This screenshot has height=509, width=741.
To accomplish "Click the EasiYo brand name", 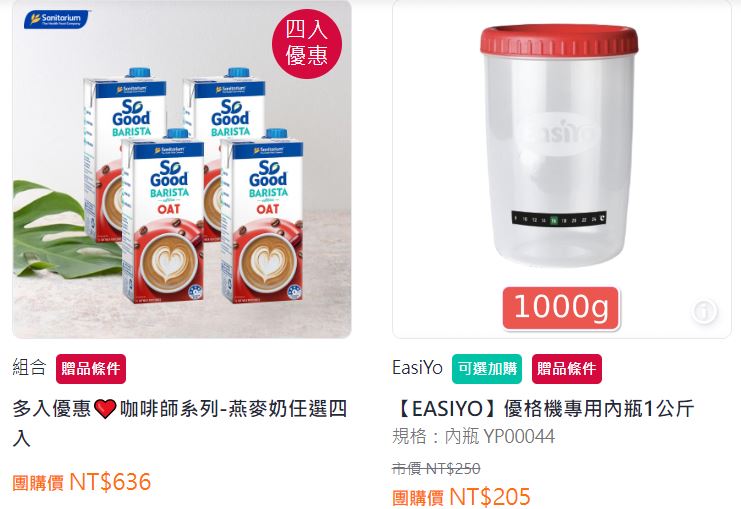I will pos(417,368).
